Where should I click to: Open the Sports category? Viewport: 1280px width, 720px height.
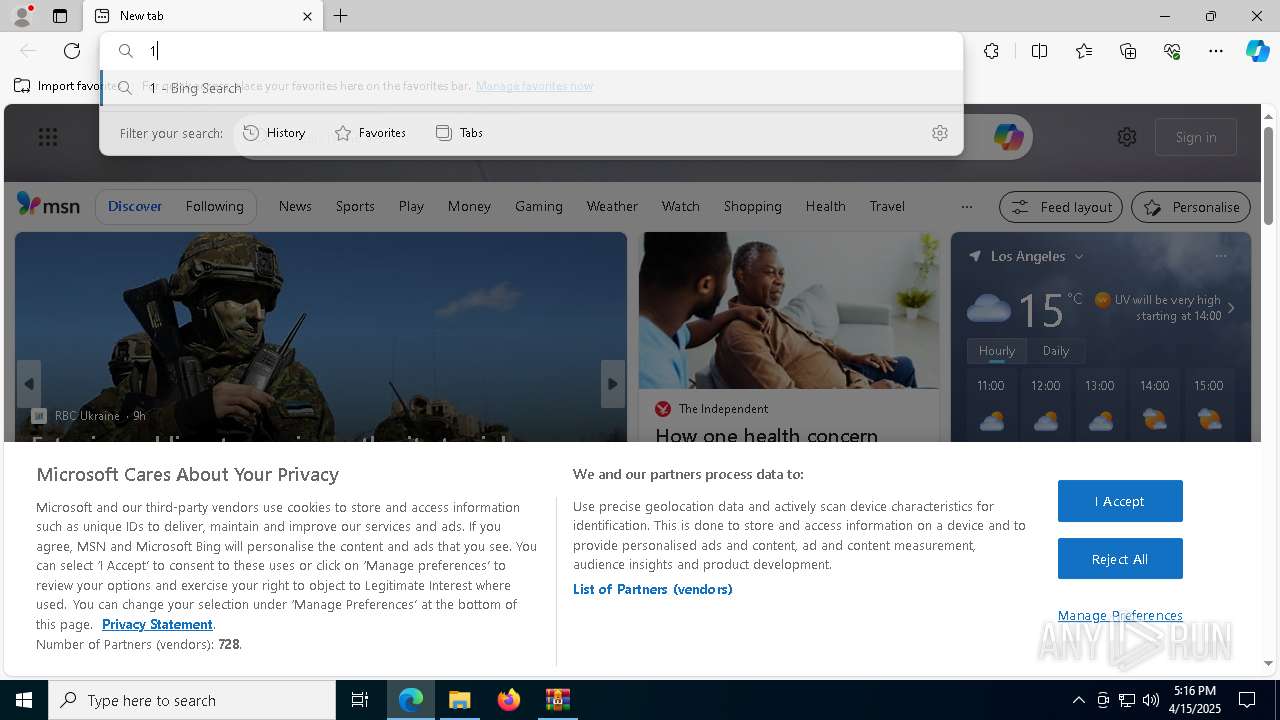[x=355, y=206]
